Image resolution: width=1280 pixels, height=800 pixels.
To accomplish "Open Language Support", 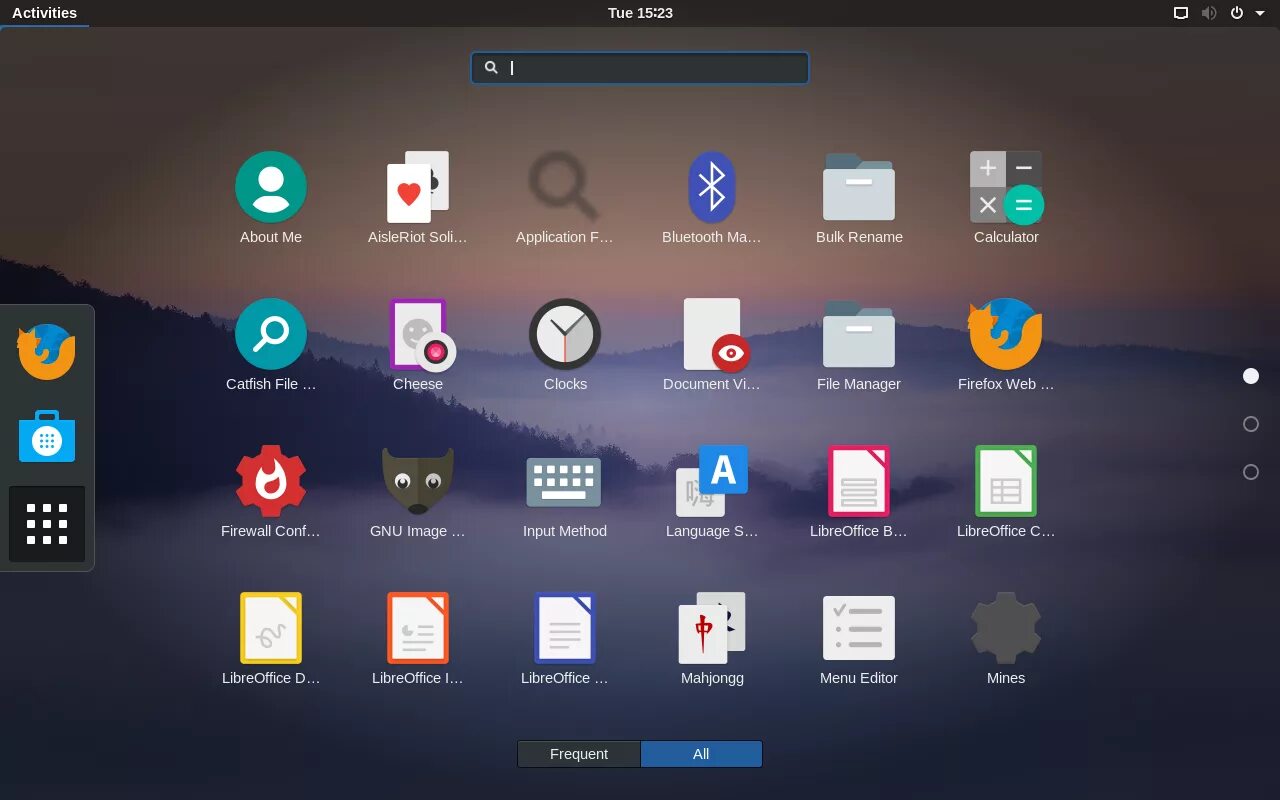I will [x=712, y=492].
